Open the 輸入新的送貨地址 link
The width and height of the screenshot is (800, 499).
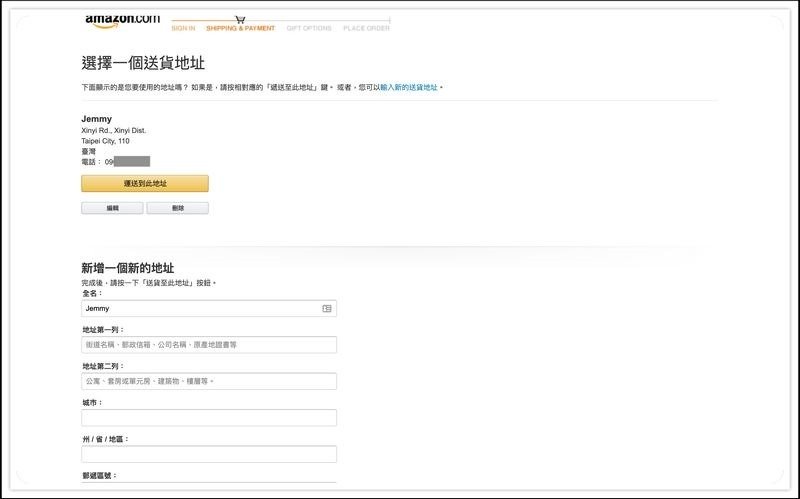409,88
